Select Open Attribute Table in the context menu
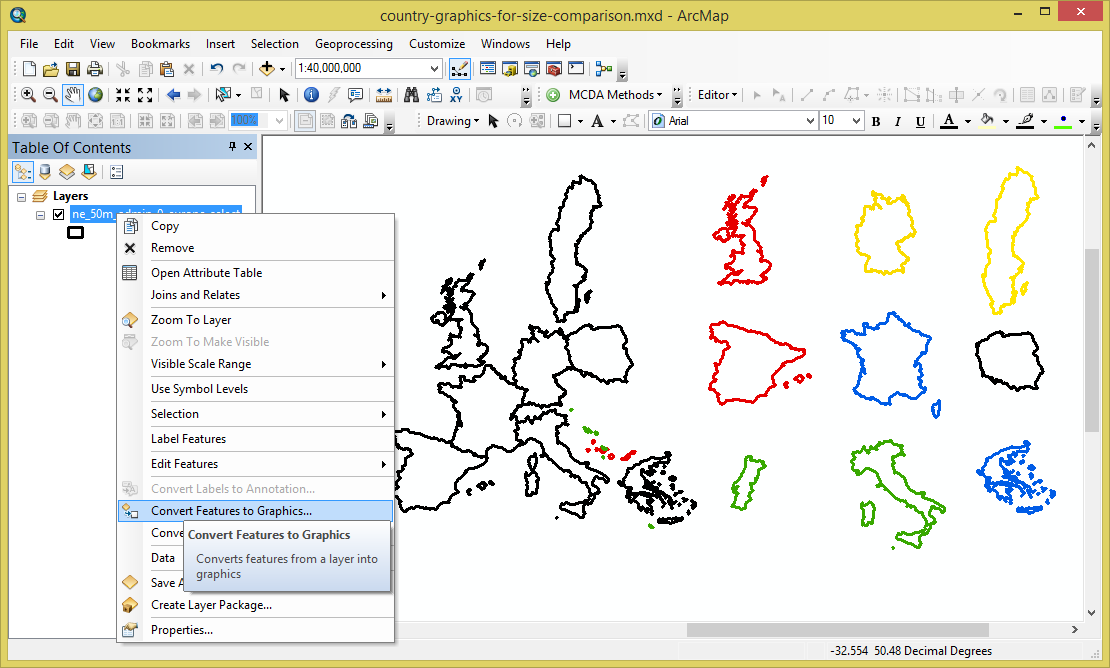Viewport: 1110px width, 668px height. (x=207, y=272)
